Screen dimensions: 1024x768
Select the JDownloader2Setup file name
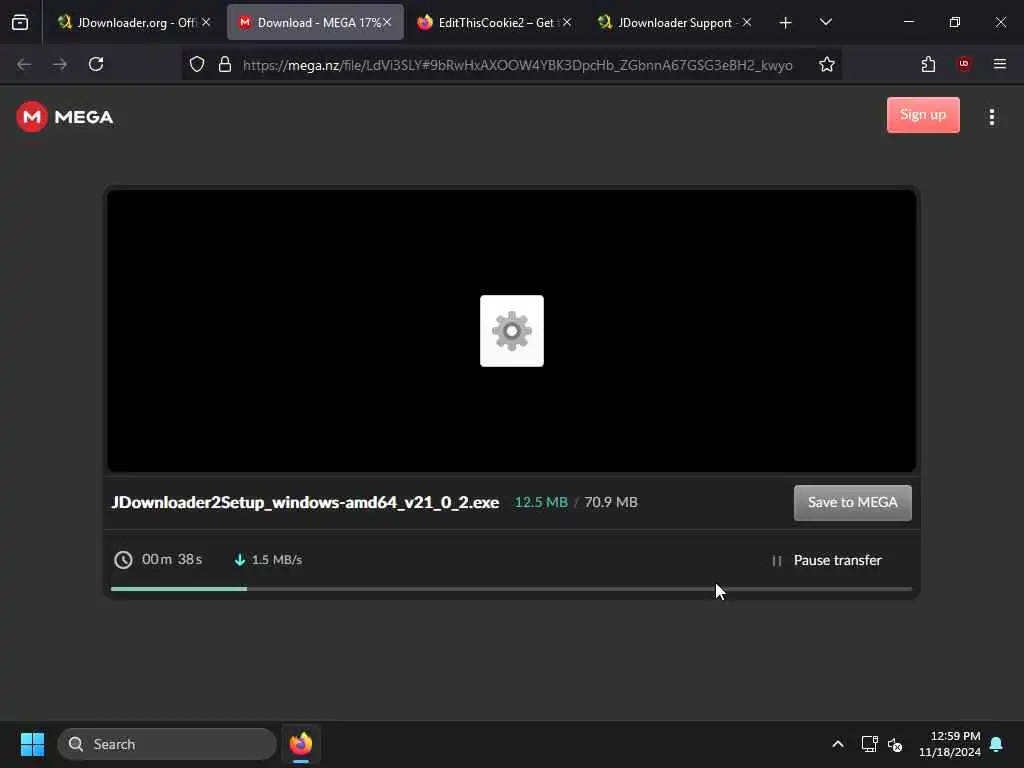(305, 502)
